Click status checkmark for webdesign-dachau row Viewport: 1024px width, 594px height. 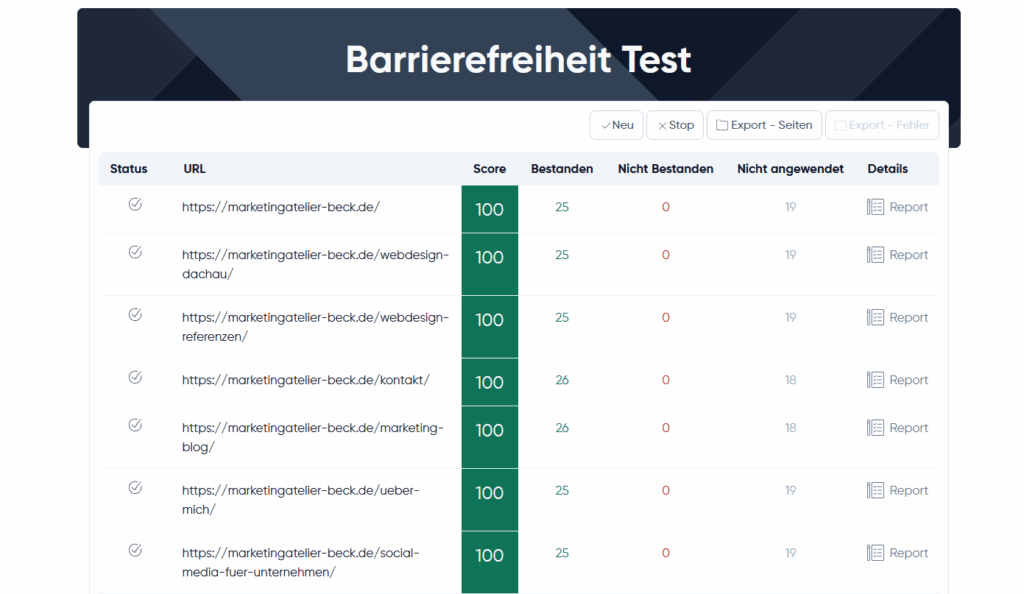[x=135, y=252]
